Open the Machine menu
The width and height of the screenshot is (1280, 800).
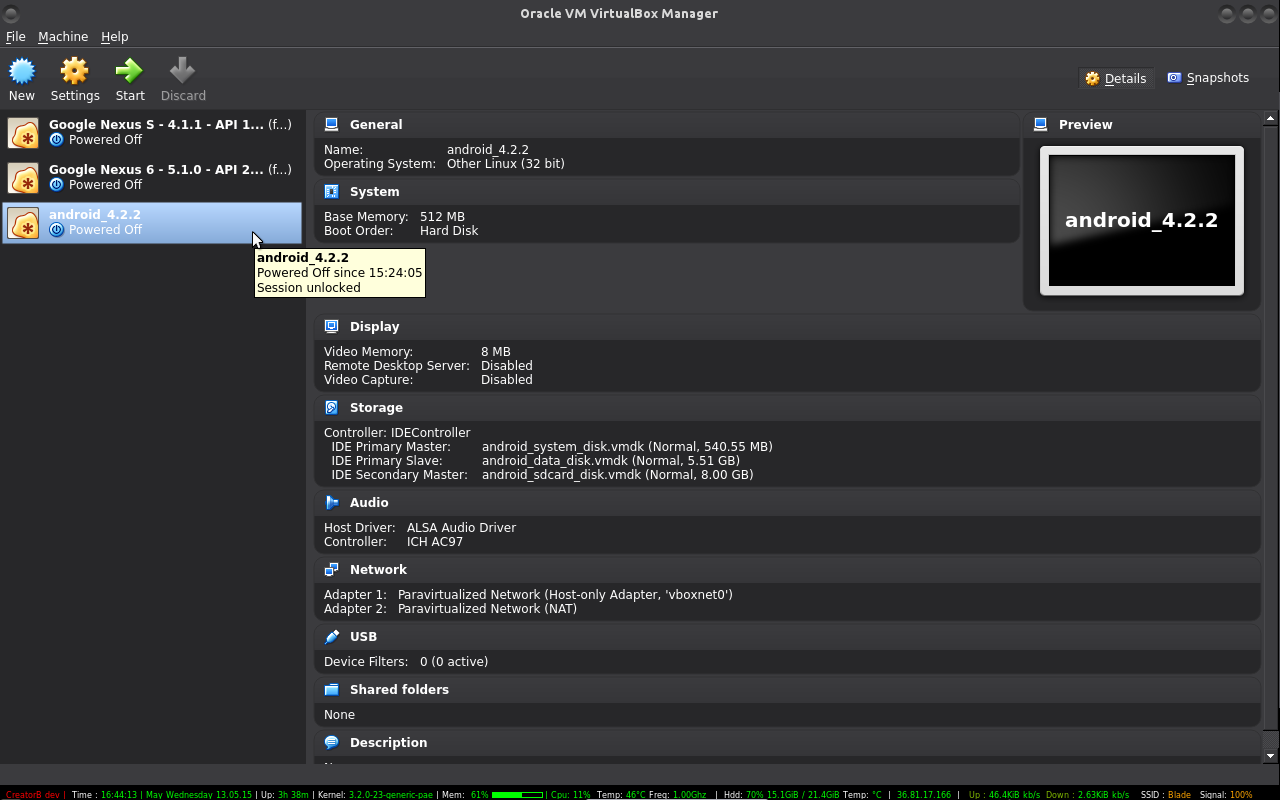pyautogui.click(x=63, y=37)
